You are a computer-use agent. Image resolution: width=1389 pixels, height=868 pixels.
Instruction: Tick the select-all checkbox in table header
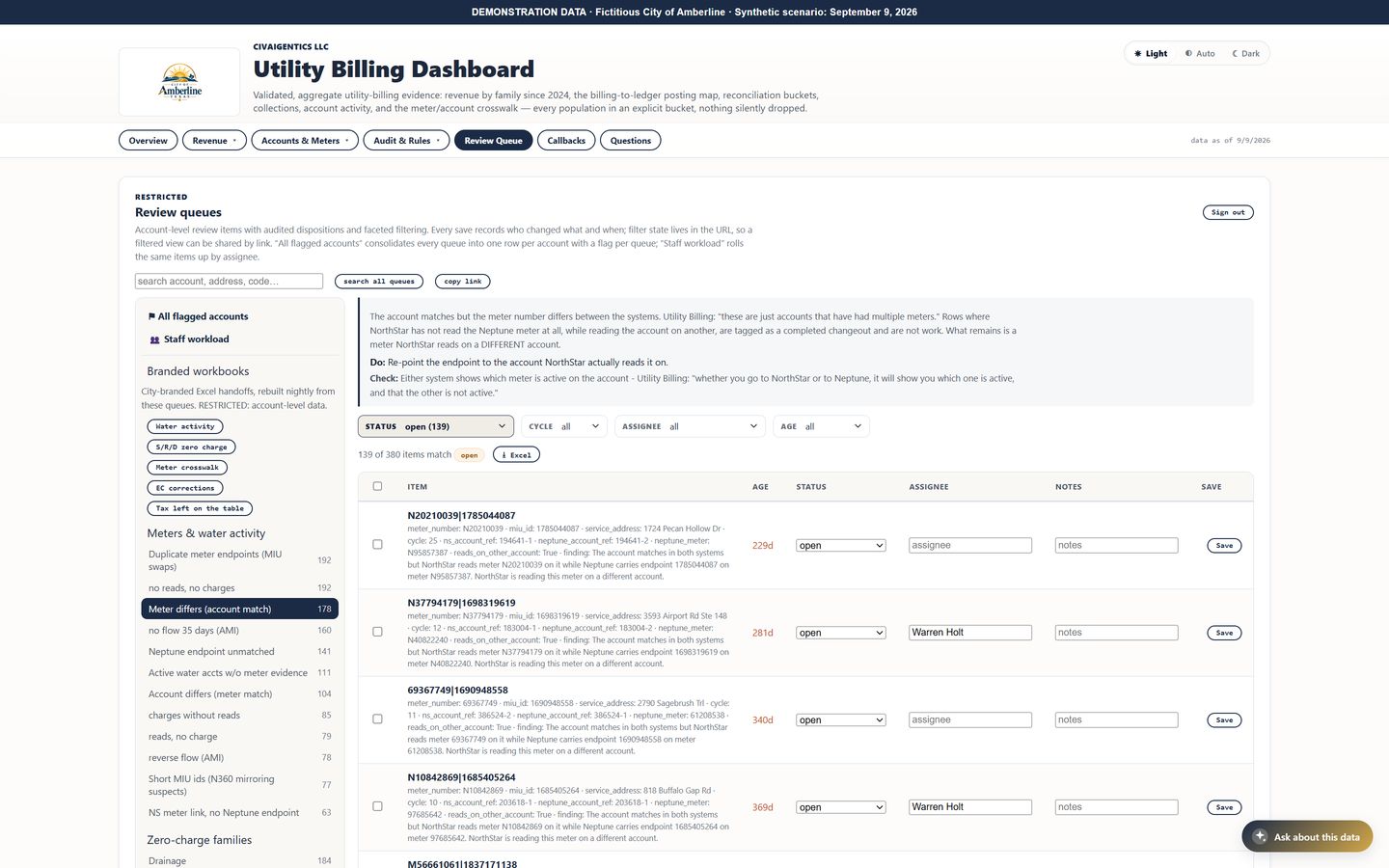(377, 486)
